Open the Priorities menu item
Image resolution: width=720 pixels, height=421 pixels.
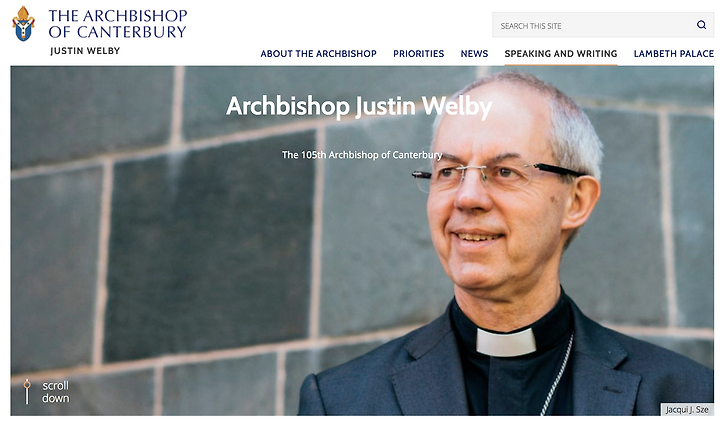click(418, 54)
